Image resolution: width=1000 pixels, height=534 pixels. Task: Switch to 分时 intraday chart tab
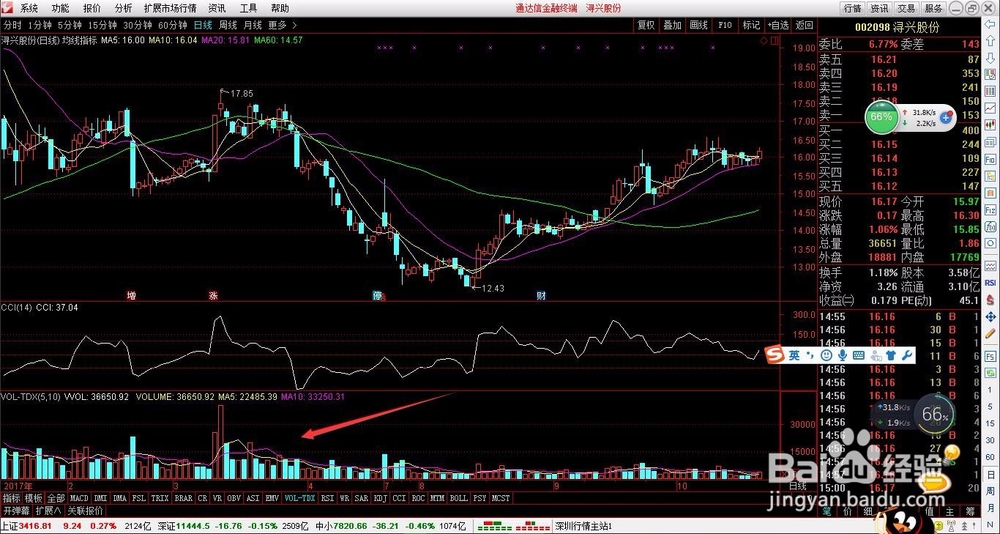(13, 26)
